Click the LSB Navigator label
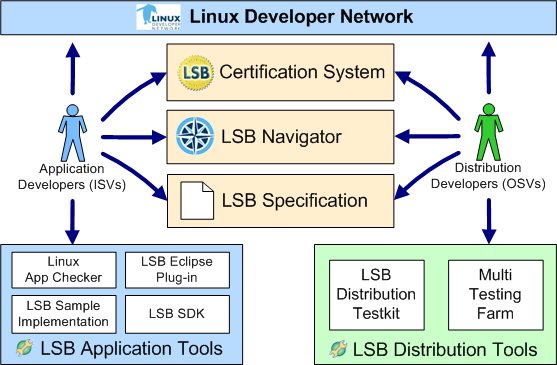Image resolution: width=557 pixels, height=365 pixels. point(281,137)
